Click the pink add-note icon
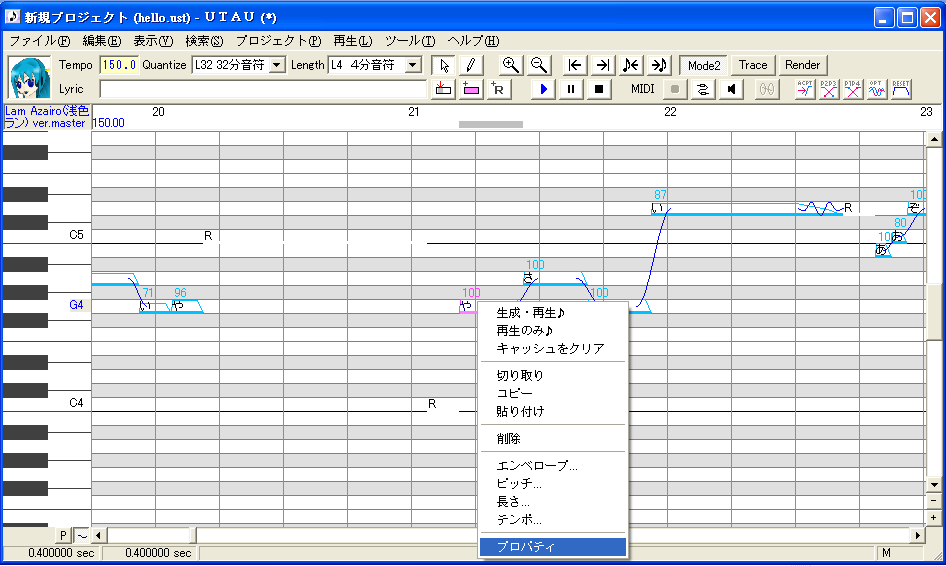This screenshot has height=566, width=946. [x=471, y=89]
